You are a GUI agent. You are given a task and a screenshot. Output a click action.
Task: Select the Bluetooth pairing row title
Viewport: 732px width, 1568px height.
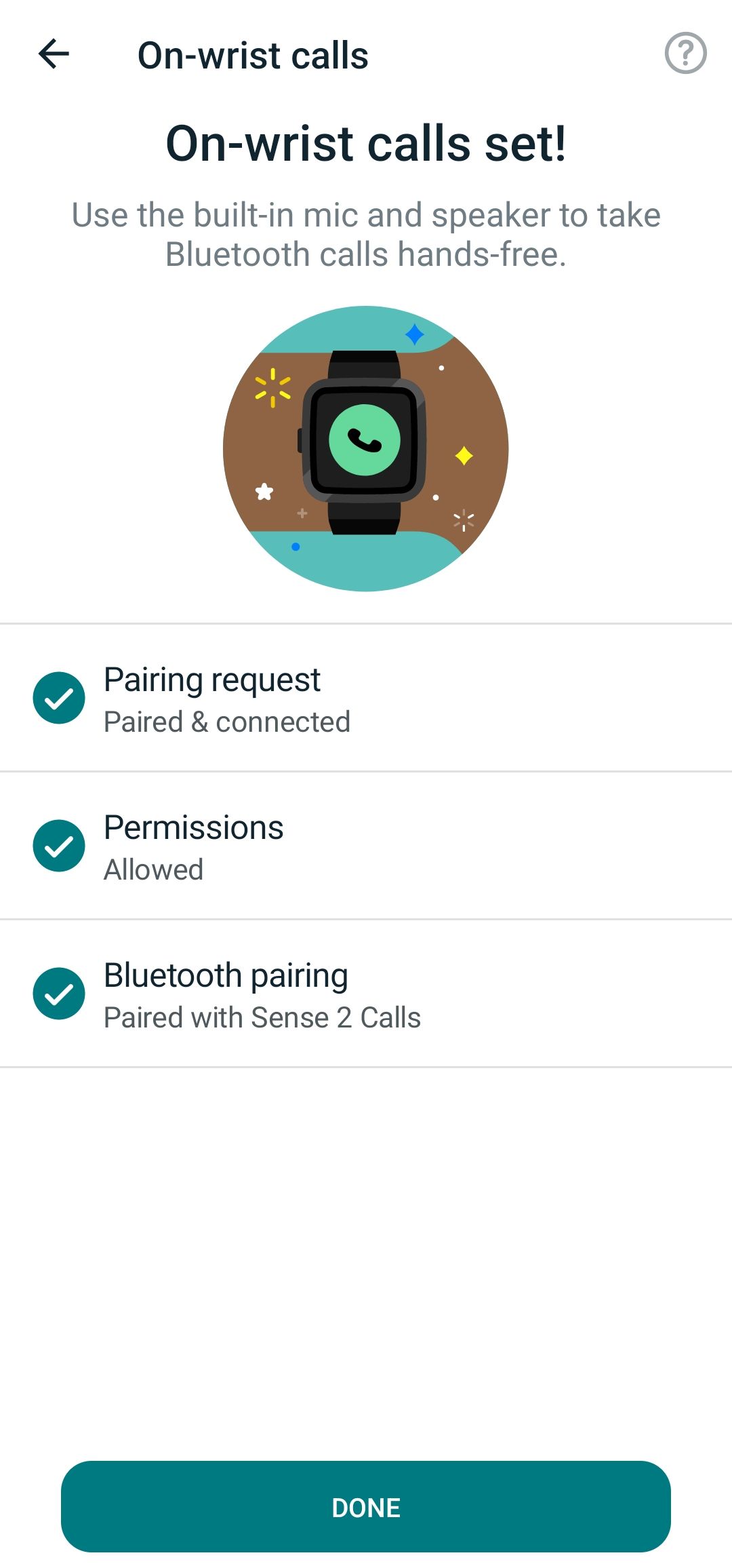coord(226,975)
